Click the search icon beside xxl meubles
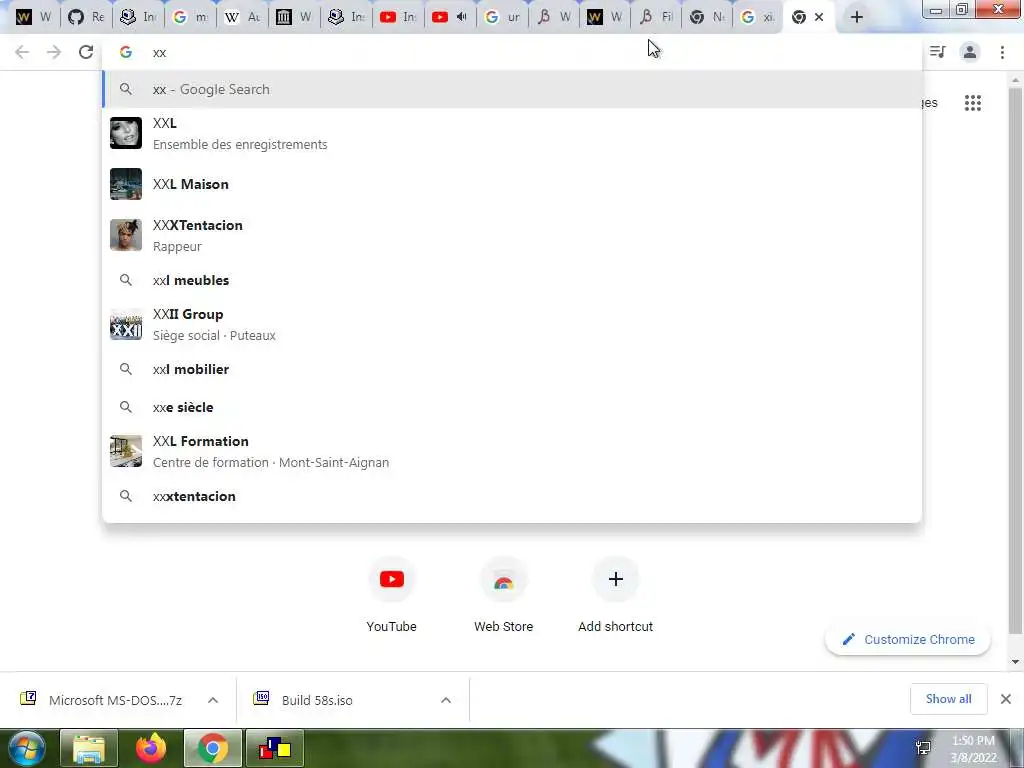The width and height of the screenshot is (1024, 768). point(125,280)
